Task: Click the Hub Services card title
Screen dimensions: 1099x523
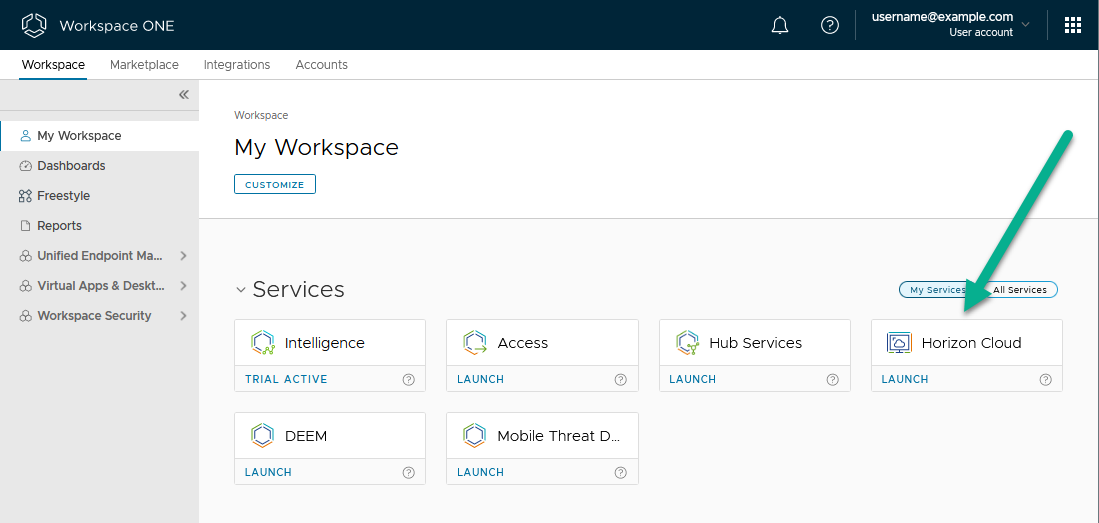Action: [x=756, y=343]
